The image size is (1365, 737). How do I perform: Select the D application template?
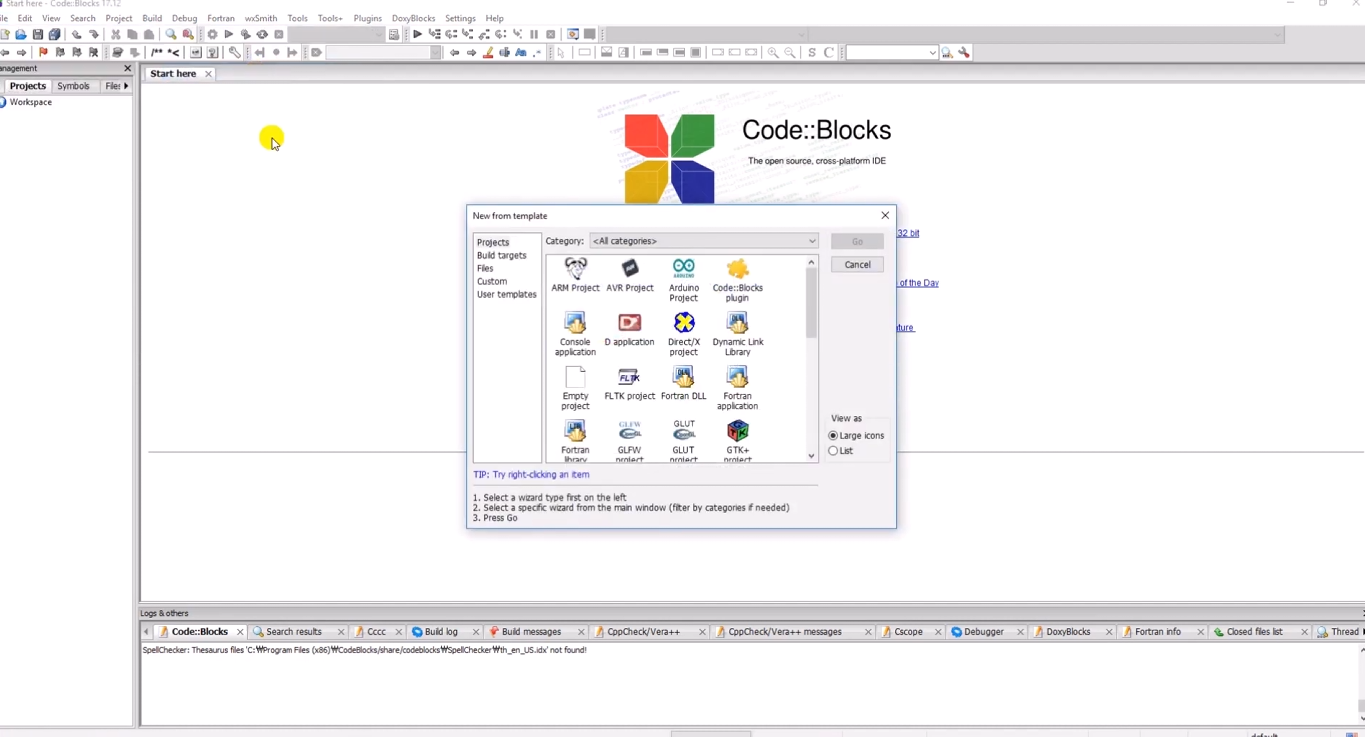pyautogui.click(x=630, y=330)
